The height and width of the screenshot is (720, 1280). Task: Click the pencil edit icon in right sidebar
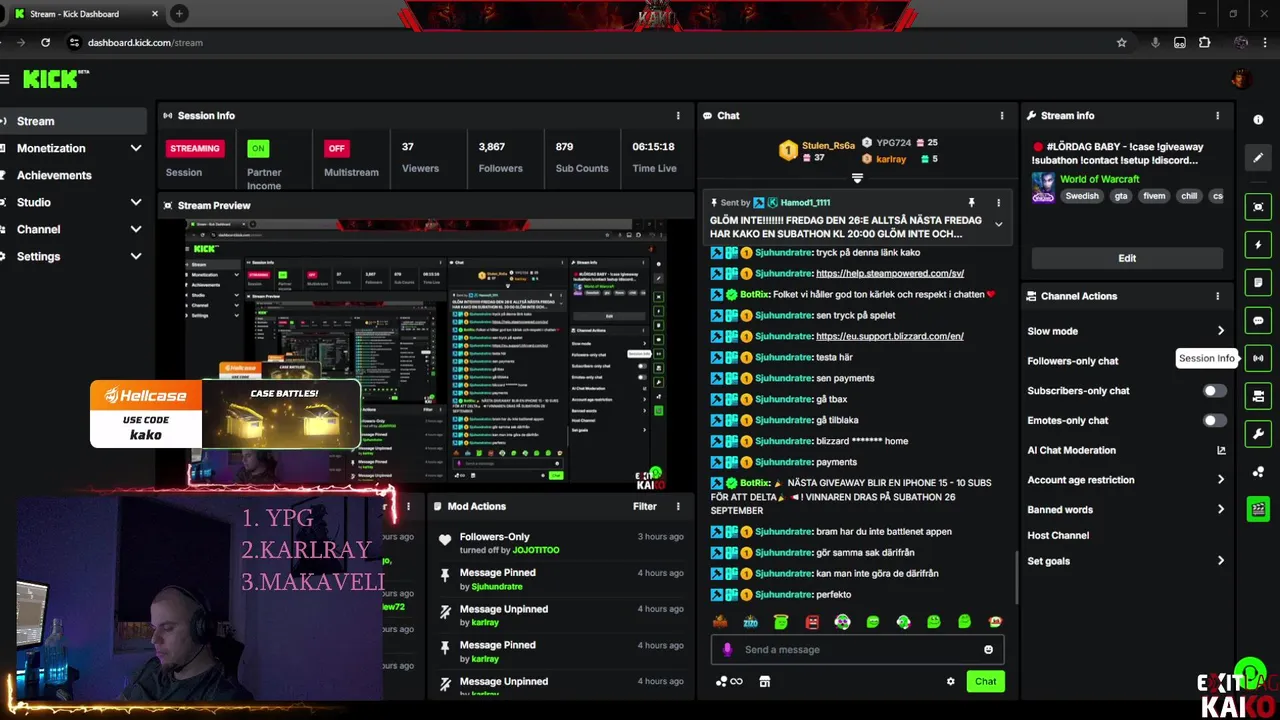[1258, 157]
